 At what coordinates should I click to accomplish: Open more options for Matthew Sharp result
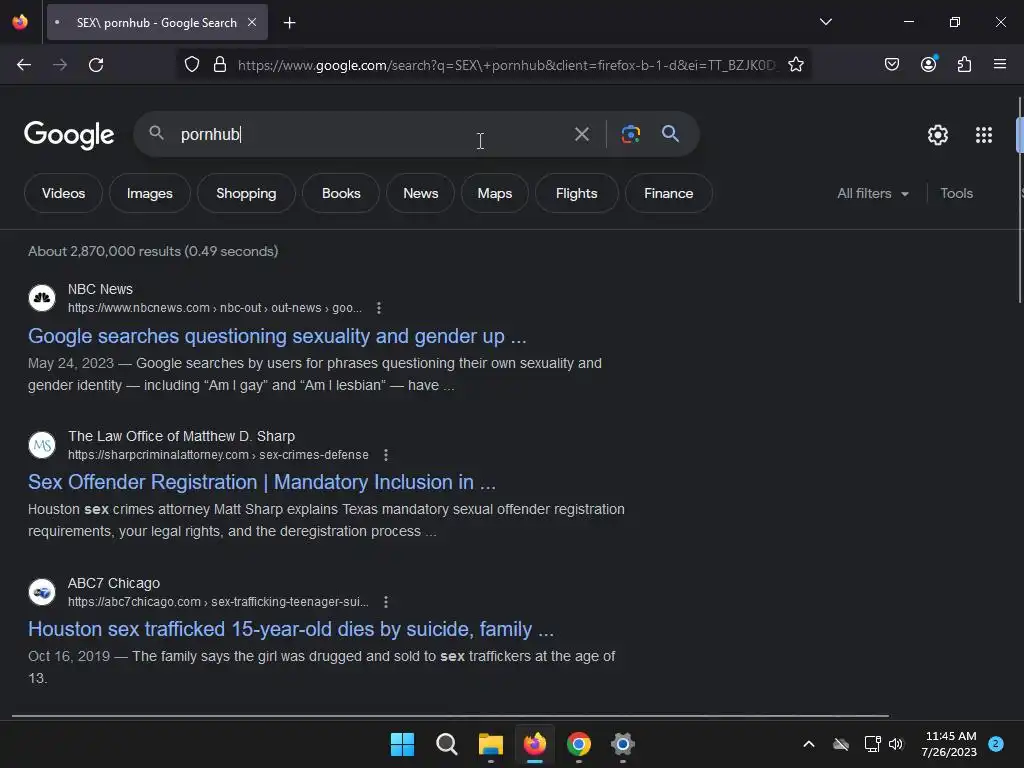[386, 455]
